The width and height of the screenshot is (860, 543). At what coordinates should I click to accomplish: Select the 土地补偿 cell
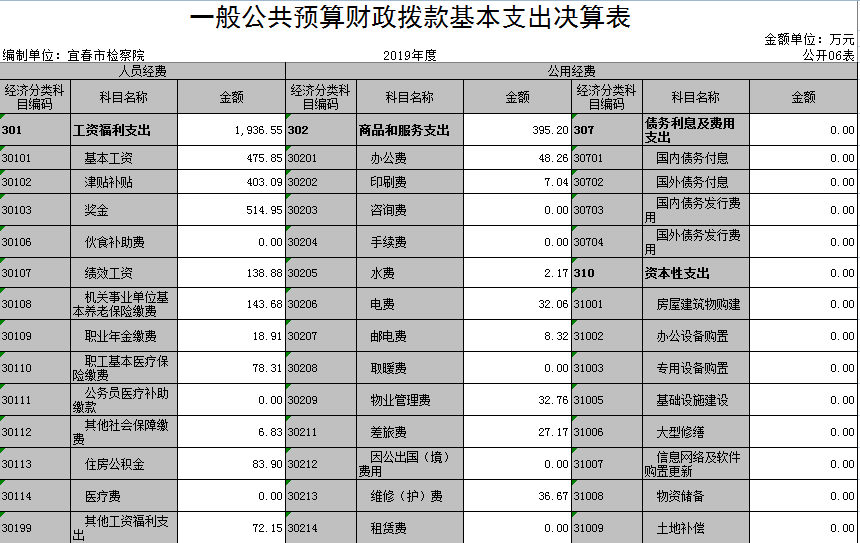[696, 528]
